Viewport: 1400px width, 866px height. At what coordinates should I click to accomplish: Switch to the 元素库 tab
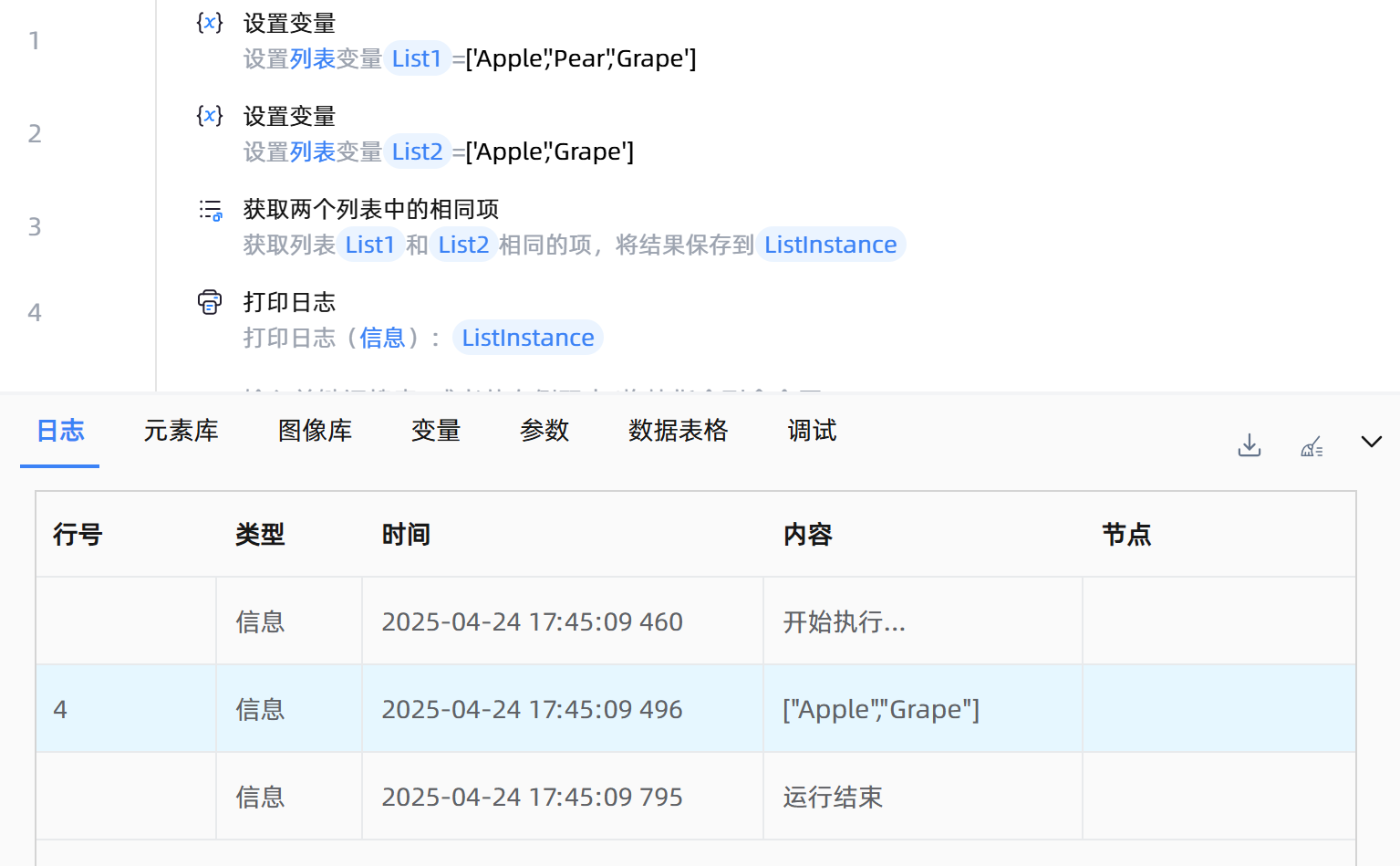(x=181, y=431)
